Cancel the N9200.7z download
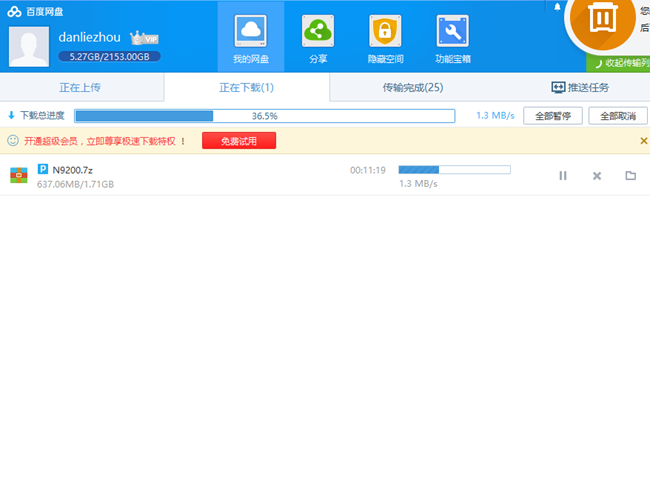The height and width of the screenshot is (478, 650). 597,176
